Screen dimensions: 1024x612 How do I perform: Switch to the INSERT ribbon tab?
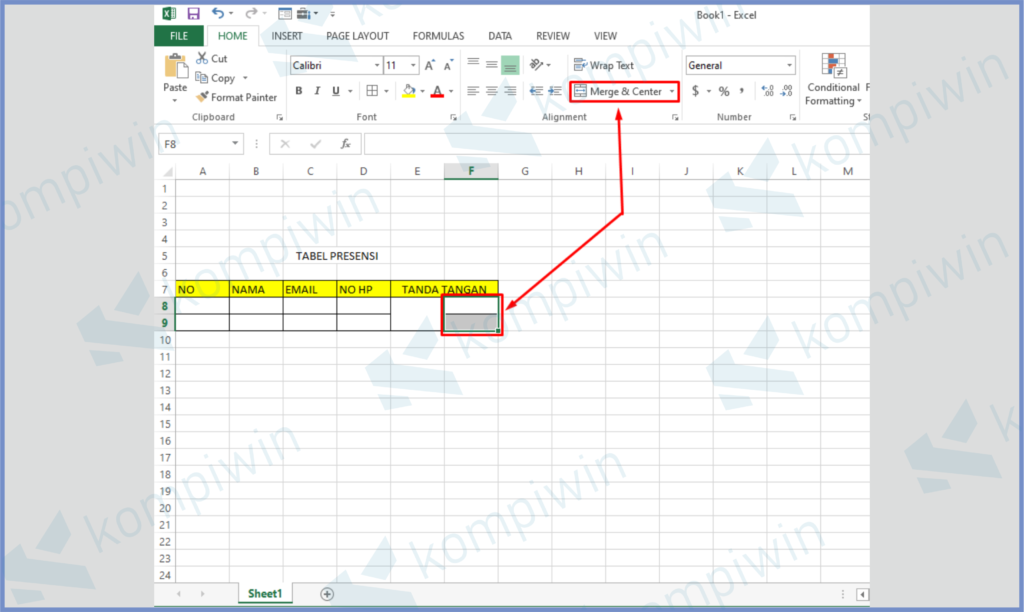click(287, 36)
